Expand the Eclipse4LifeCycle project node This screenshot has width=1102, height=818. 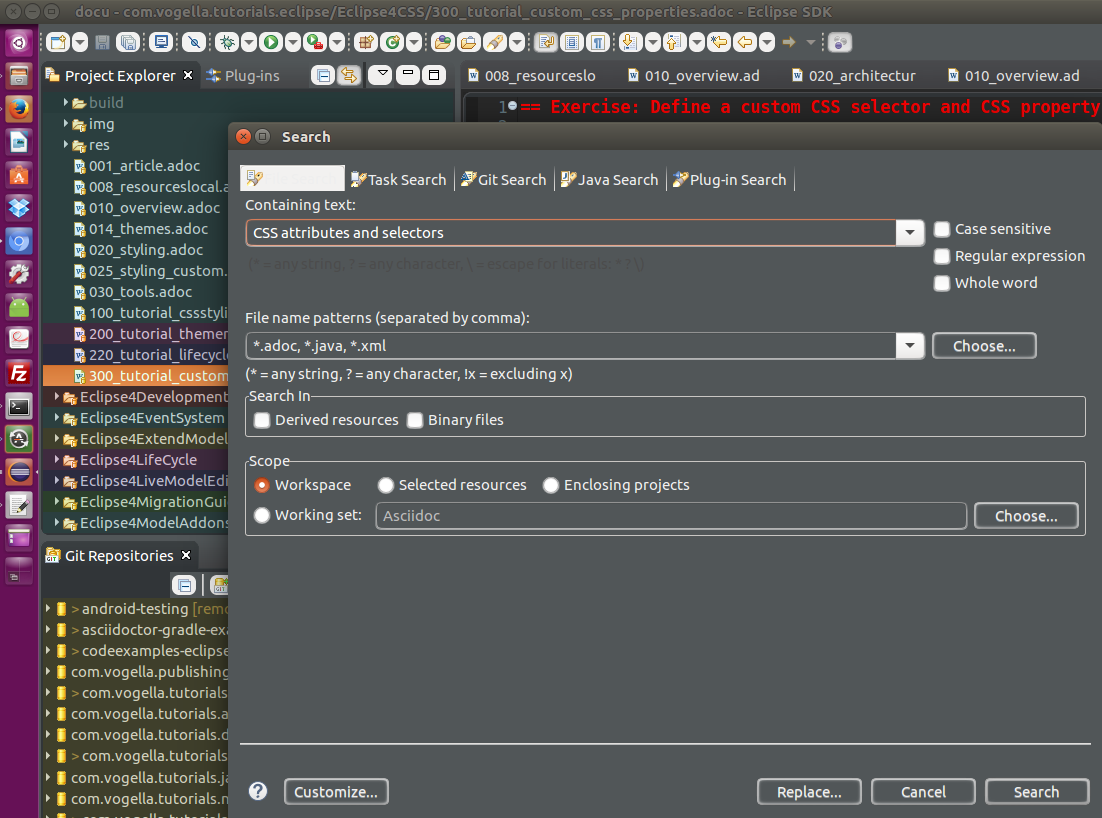57,460
